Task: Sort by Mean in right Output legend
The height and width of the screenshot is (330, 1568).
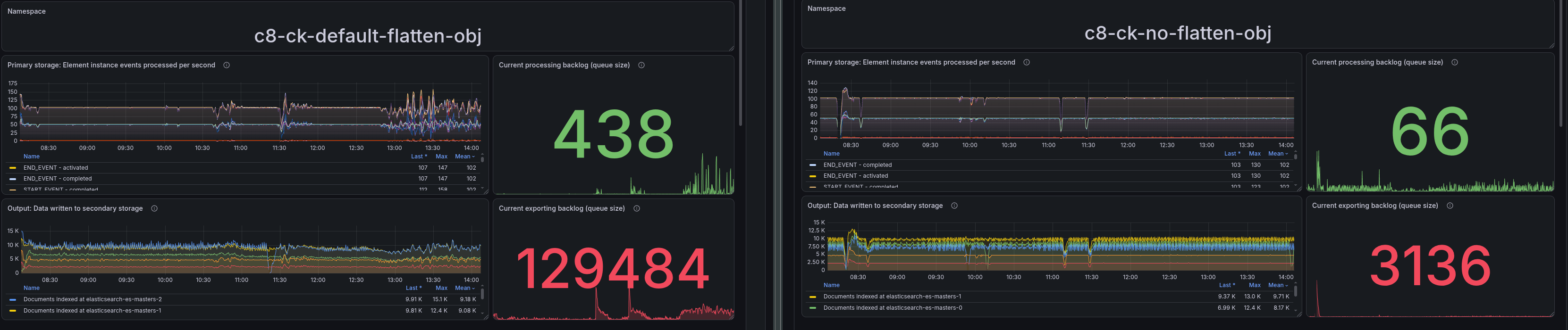Action: pyautogui.click(x=1278, y=285)
